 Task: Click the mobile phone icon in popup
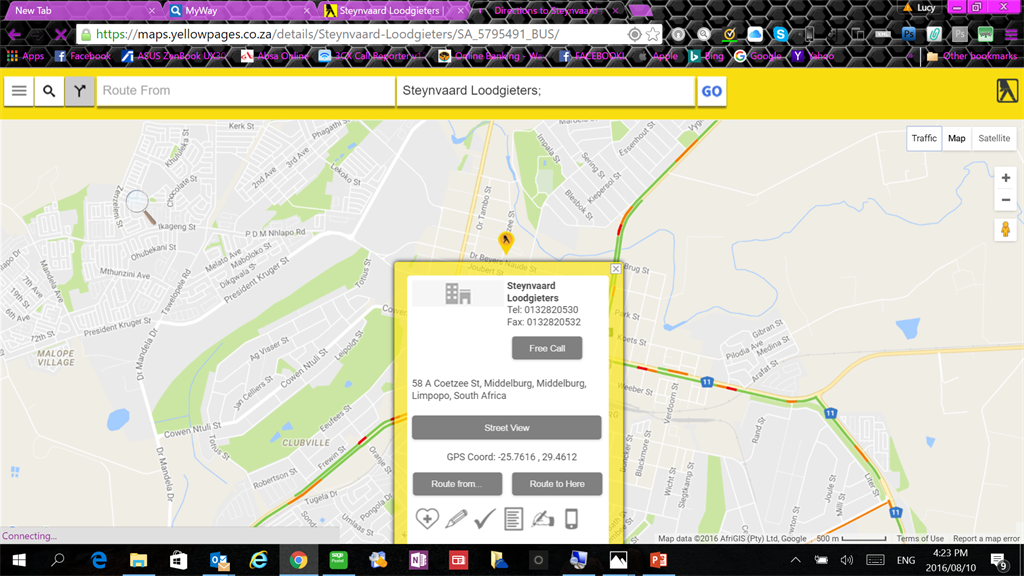tap(571, 519)
